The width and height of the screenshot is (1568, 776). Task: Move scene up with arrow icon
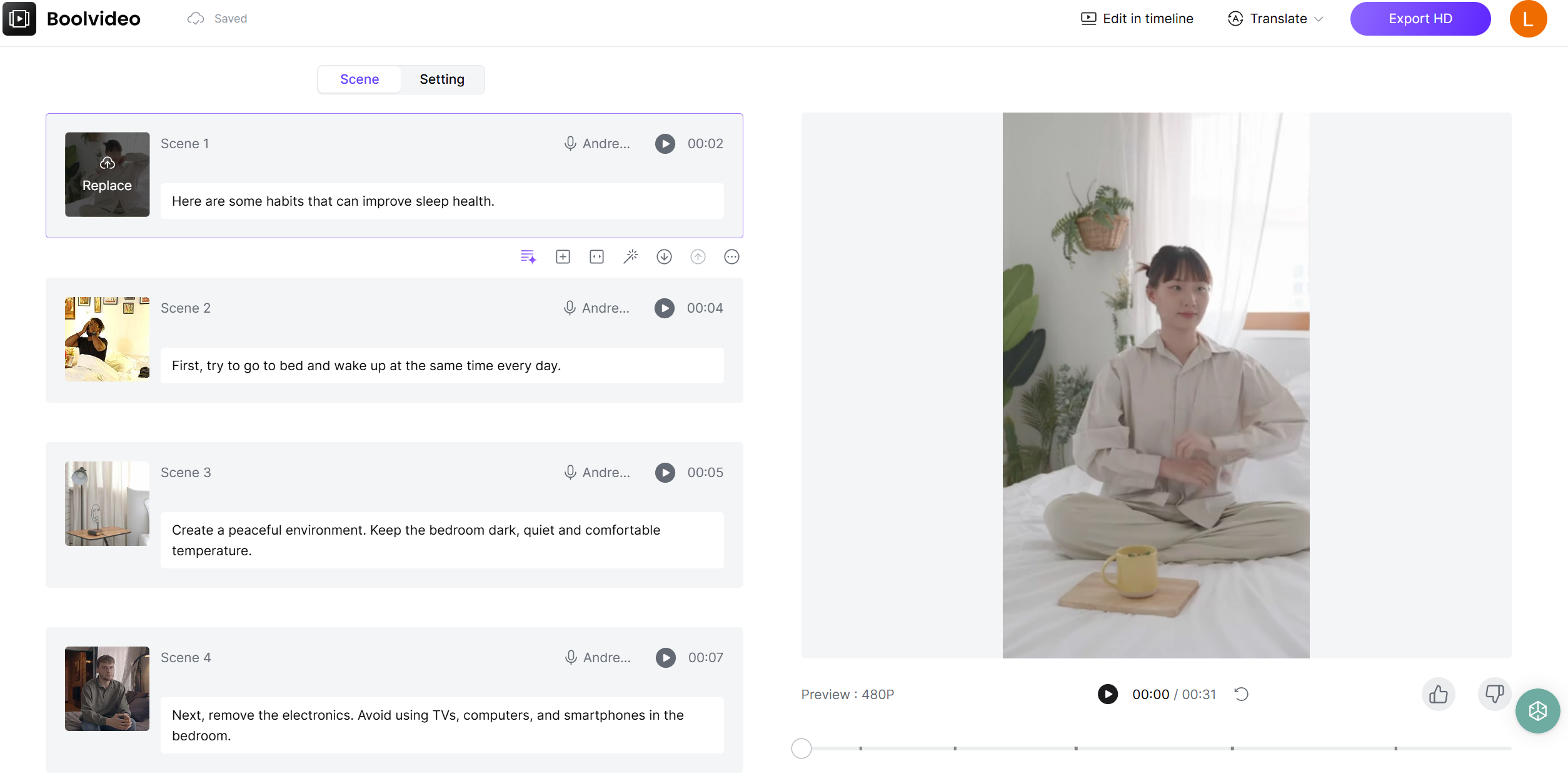tap(698, 257)
